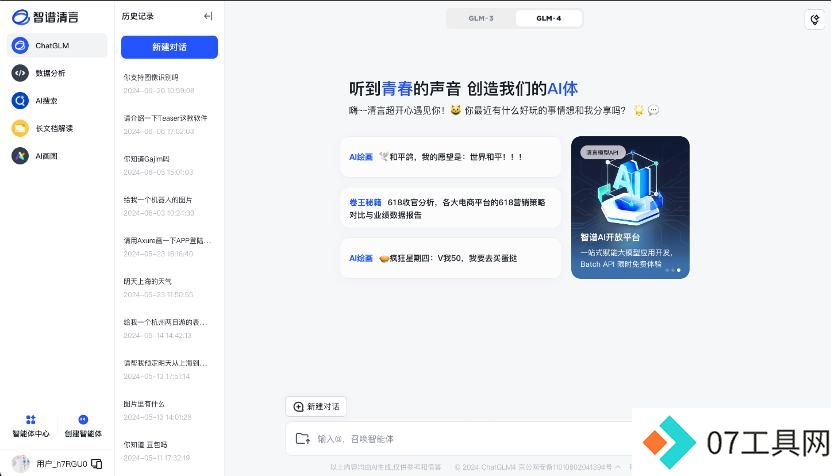Click the carousel dots on banner card

click(673, 270)
